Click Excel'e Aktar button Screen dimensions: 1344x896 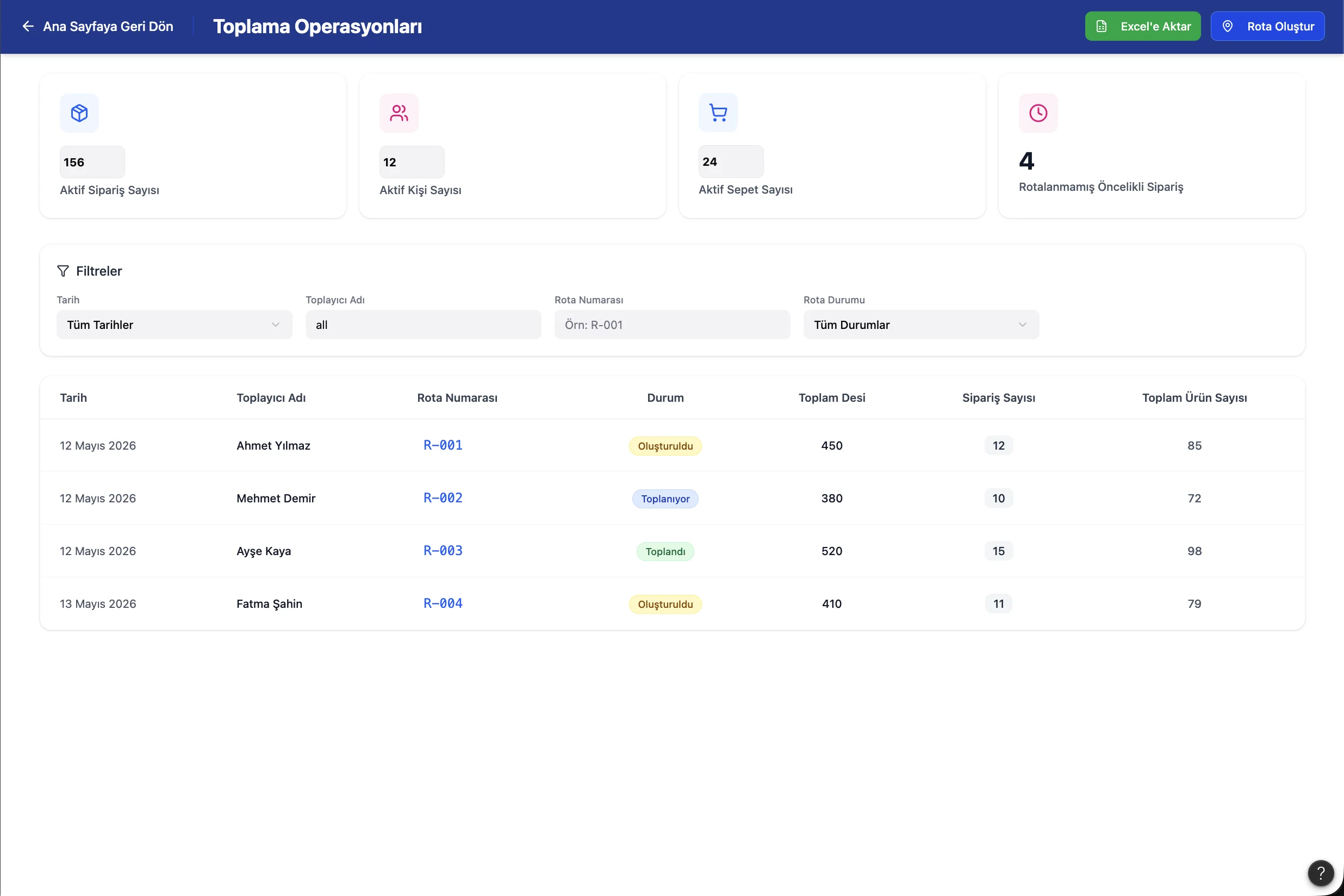(x=1143, y=26)
